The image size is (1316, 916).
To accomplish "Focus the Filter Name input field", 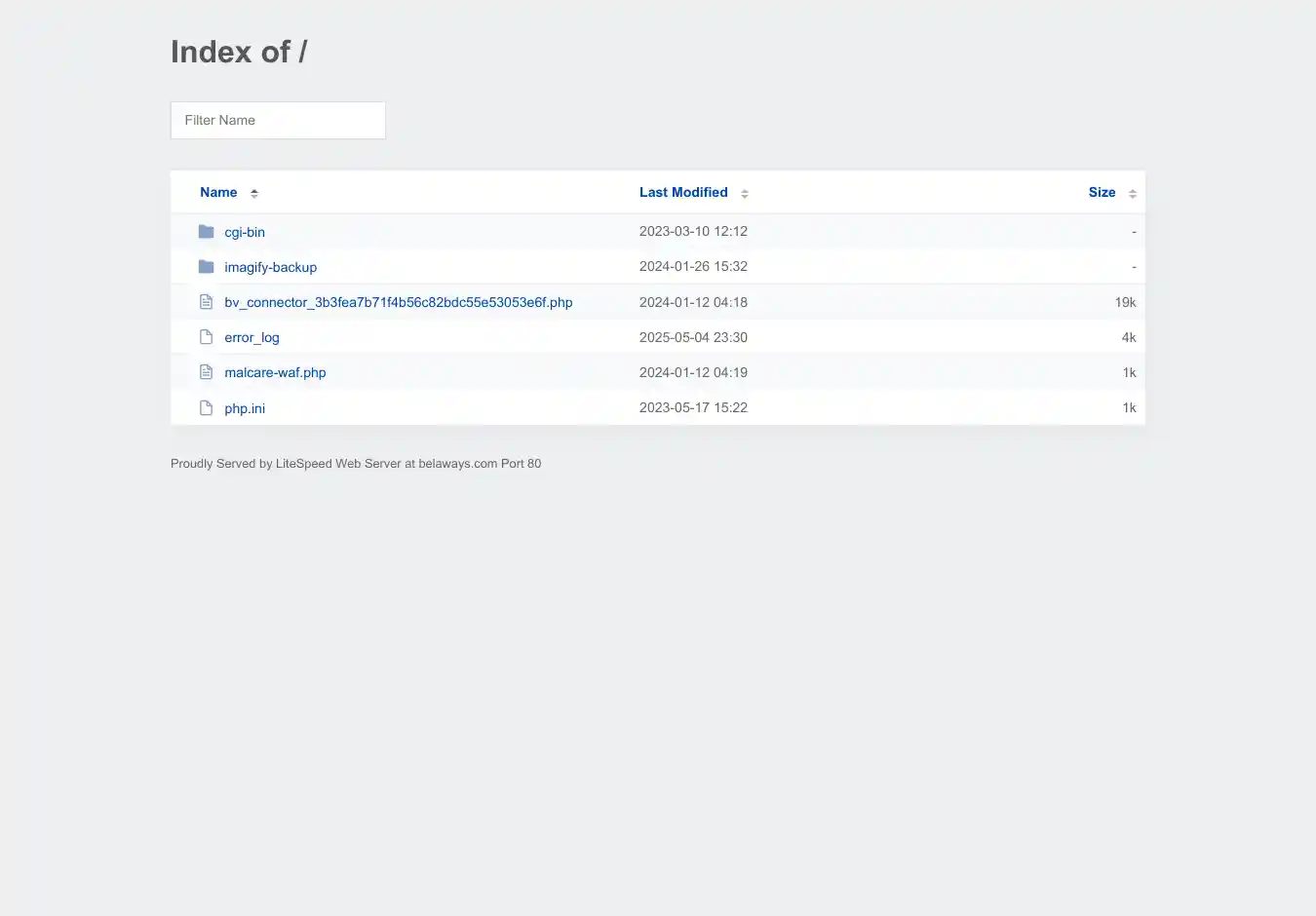I will point(278,120).
